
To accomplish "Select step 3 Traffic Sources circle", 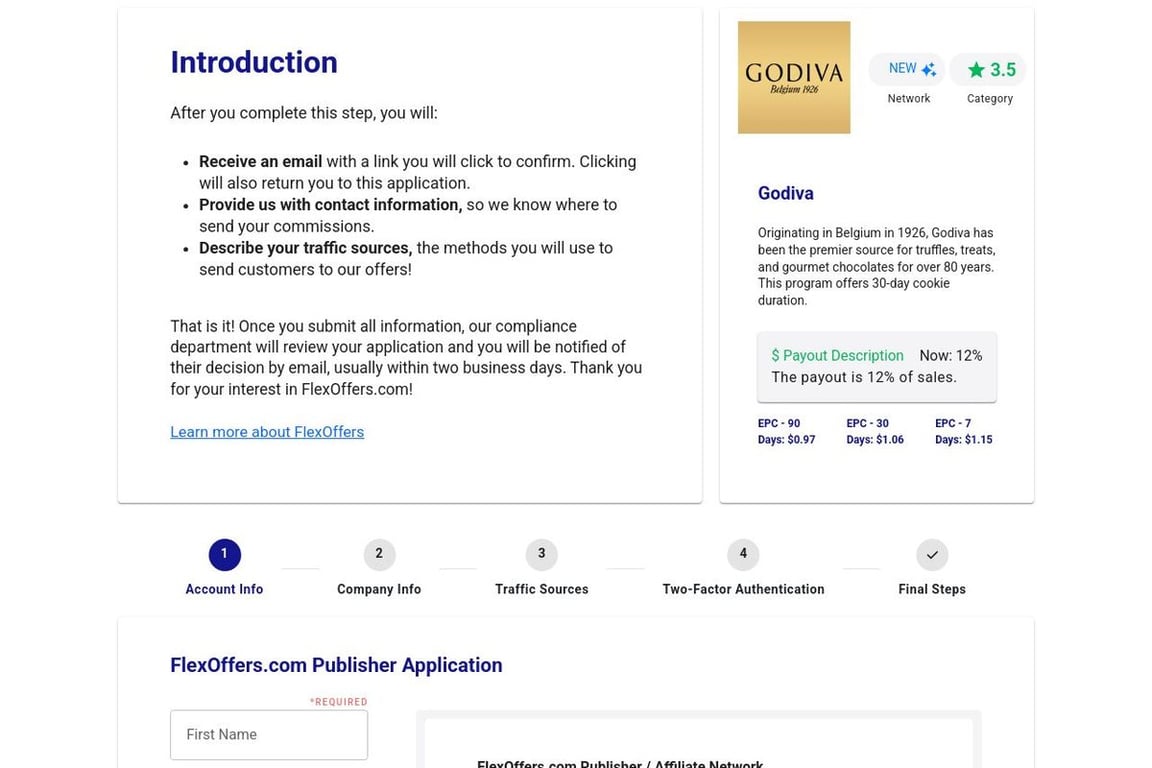I will pos(541,554).
